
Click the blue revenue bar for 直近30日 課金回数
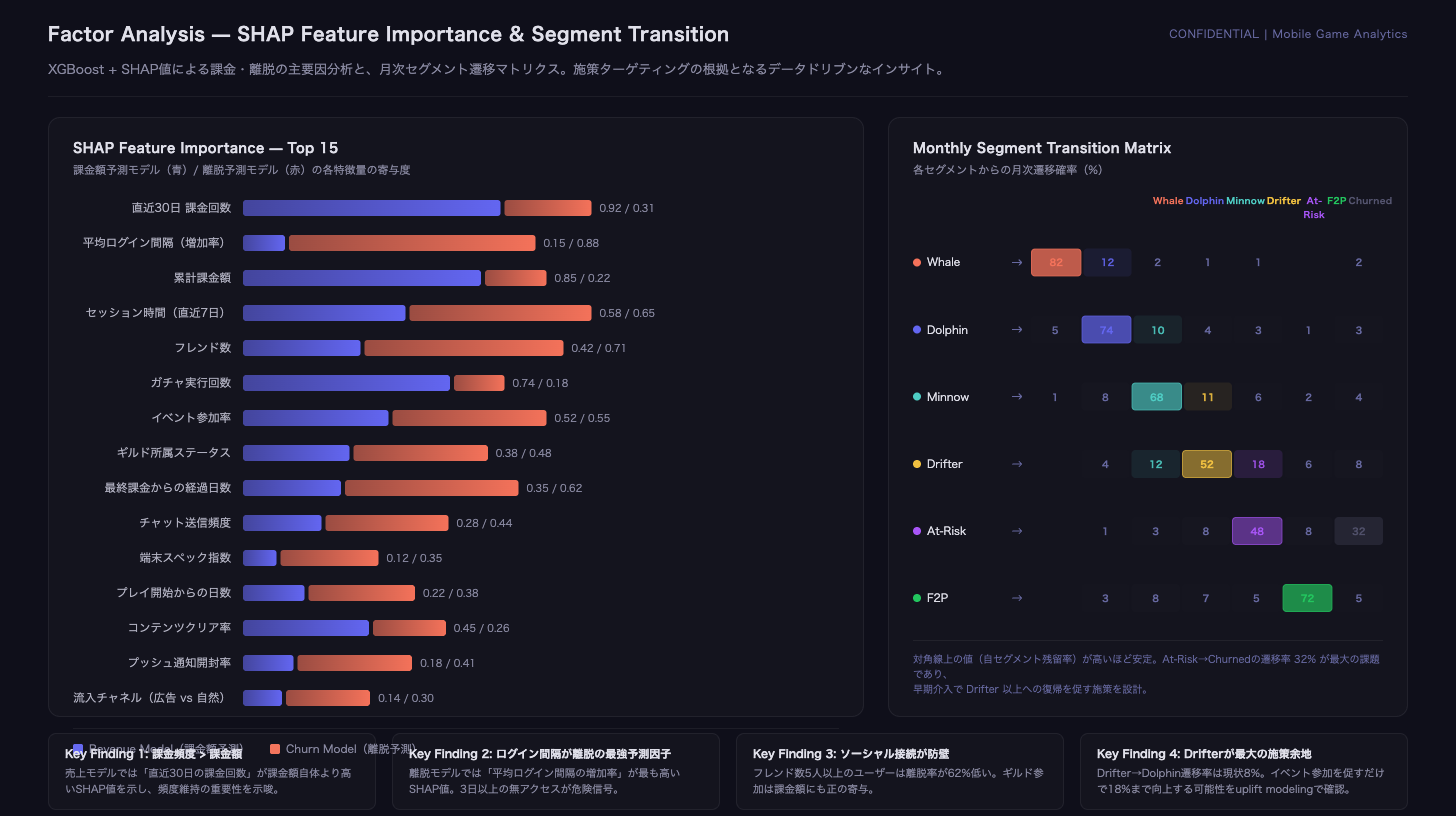point(371,208)
